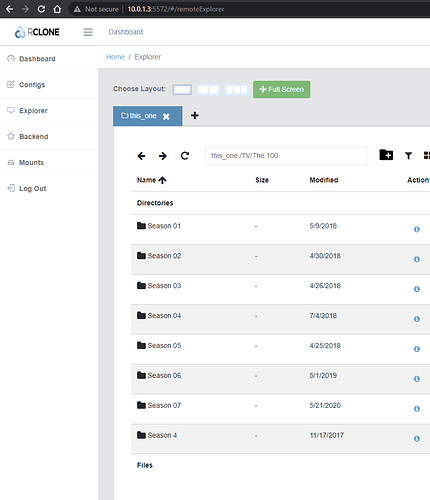Open the Season 03 directory

(x=164, y=286)
